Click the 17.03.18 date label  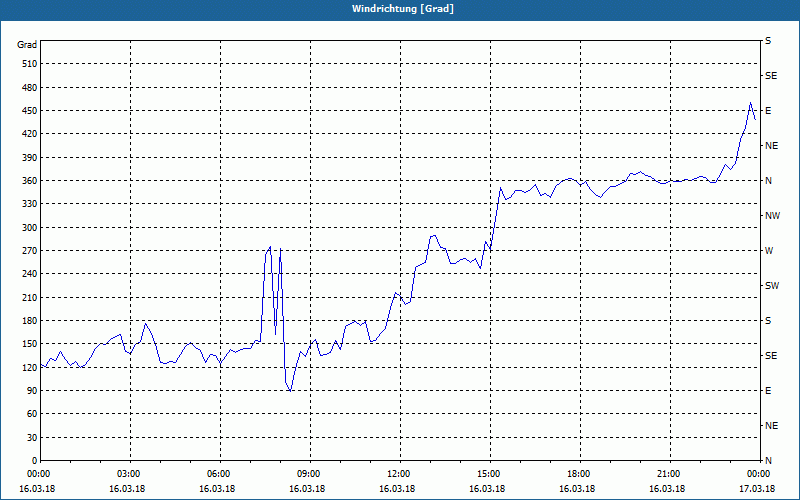coord(757,489)
